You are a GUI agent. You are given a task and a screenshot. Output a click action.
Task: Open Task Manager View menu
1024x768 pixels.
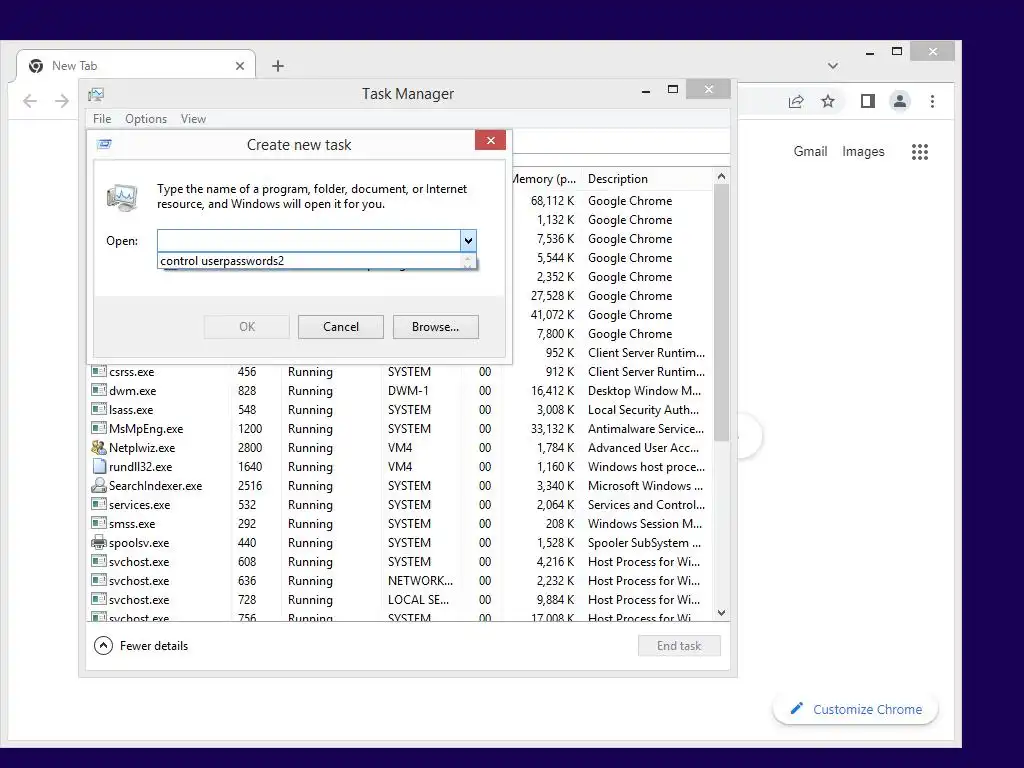coord(193,119)
